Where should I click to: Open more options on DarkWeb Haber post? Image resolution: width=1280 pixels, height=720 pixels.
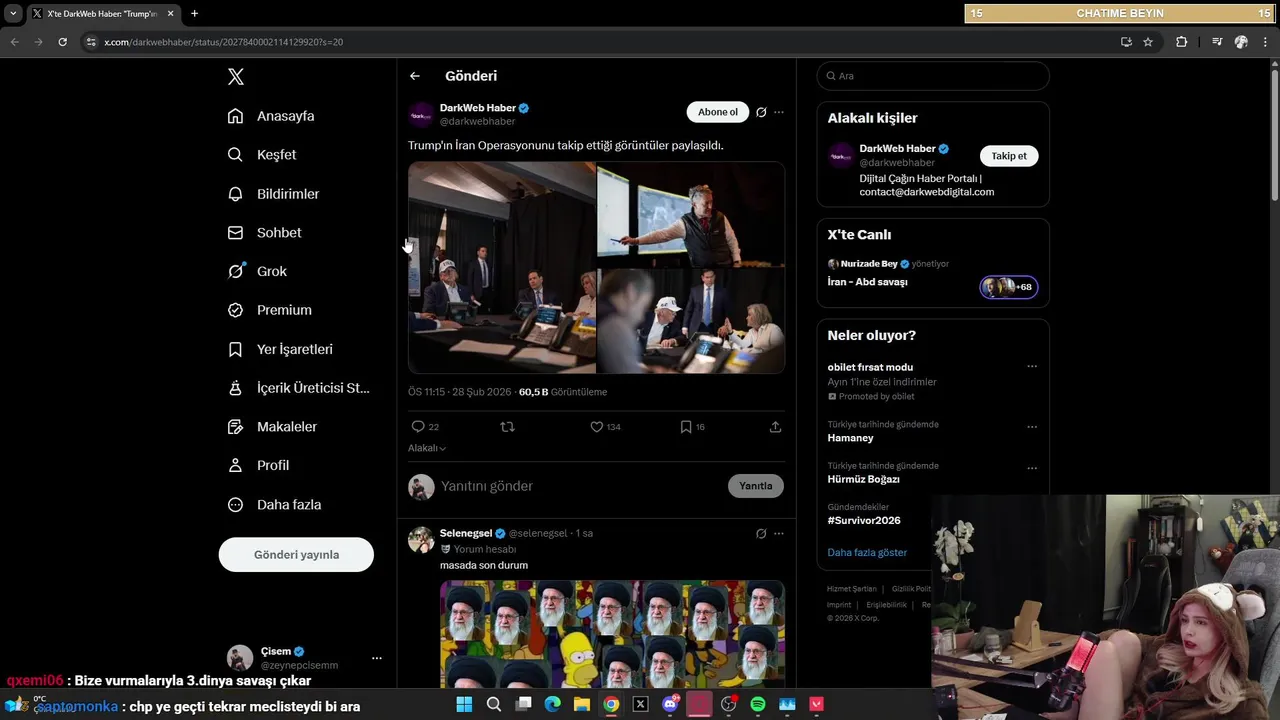pos(779,112)
